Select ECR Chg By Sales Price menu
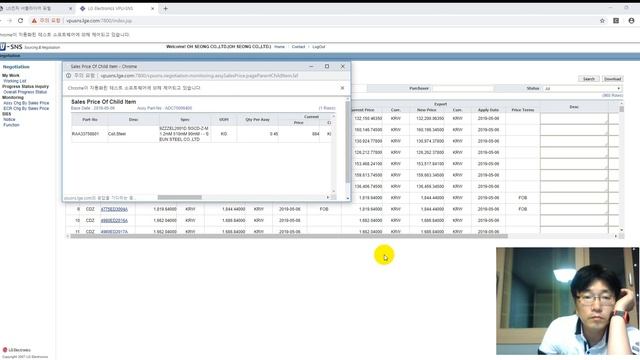This screenshot has height=360, width=640. (26, 108)
